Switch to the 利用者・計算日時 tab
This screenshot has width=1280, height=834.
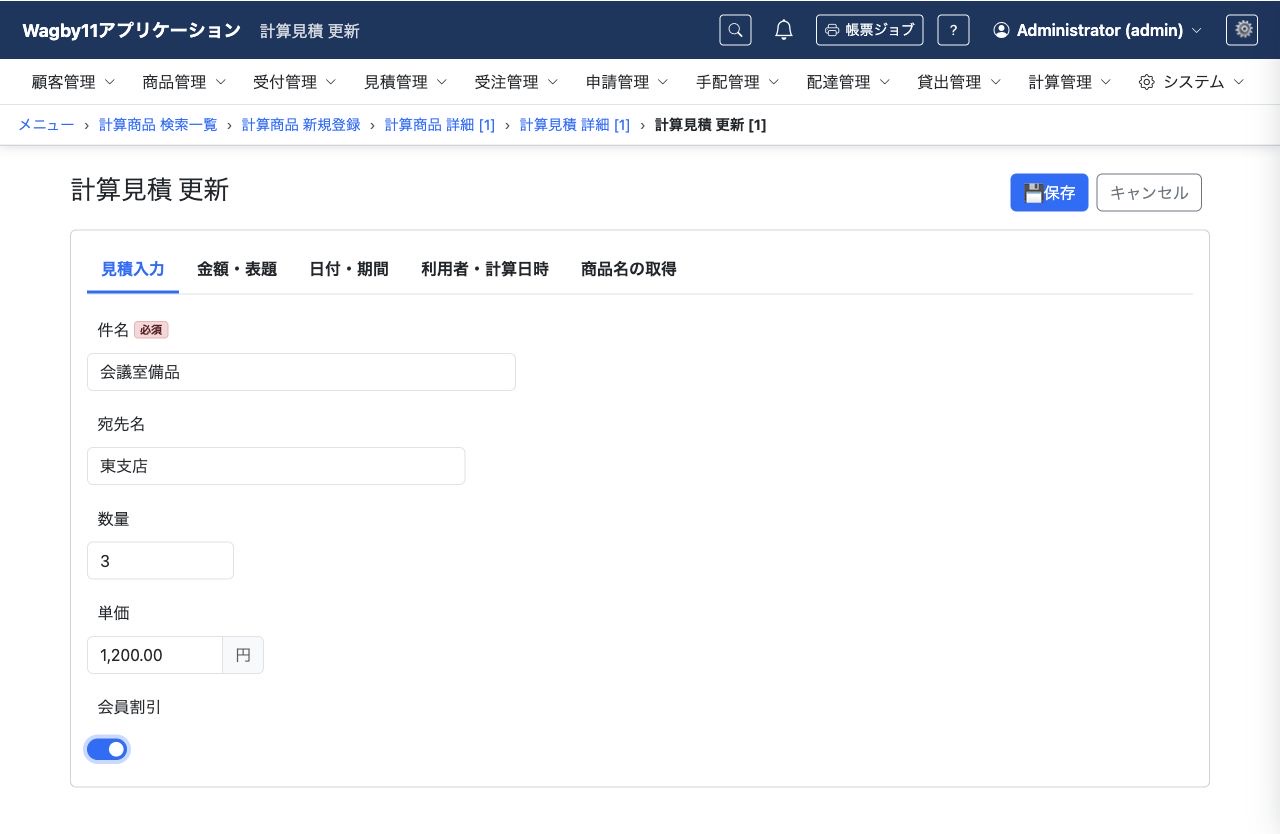pos(485,269)
